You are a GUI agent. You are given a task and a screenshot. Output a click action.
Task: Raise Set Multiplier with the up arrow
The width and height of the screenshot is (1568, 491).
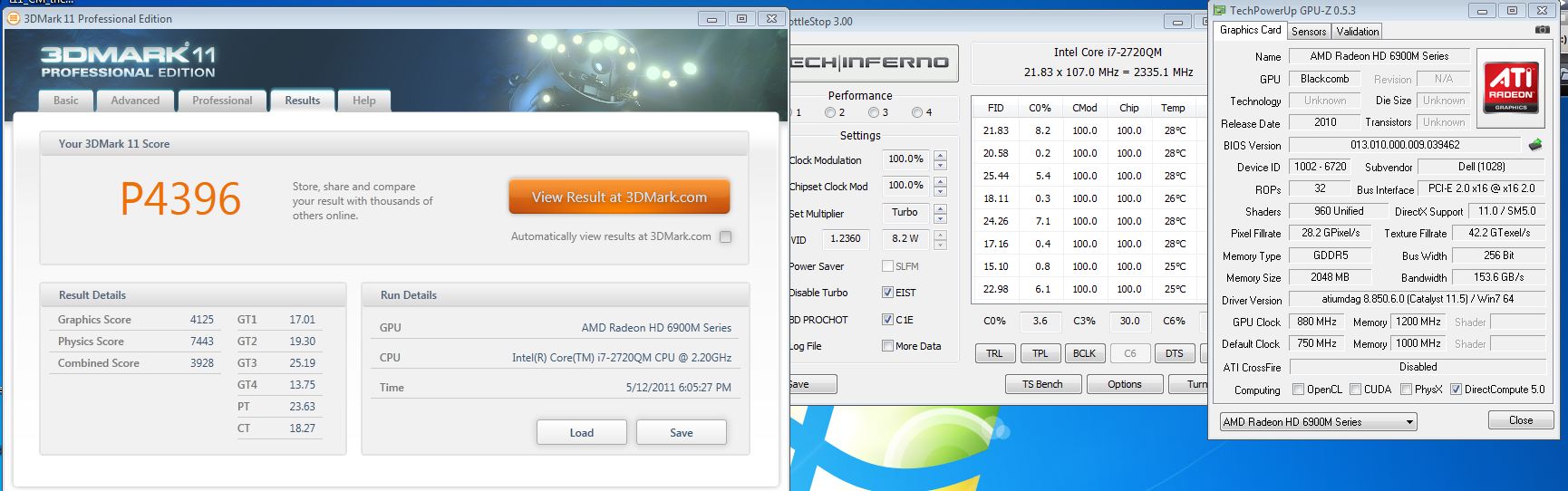coord(940,208)
